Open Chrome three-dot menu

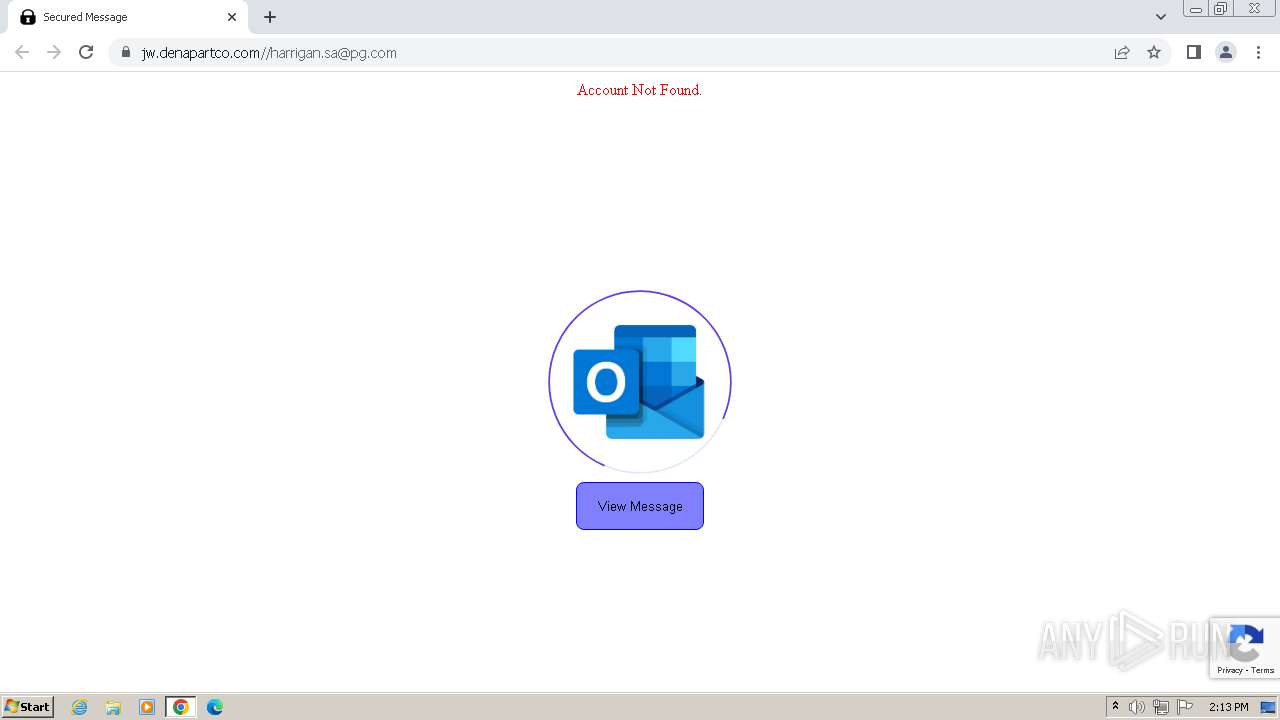coord(1258,52)
